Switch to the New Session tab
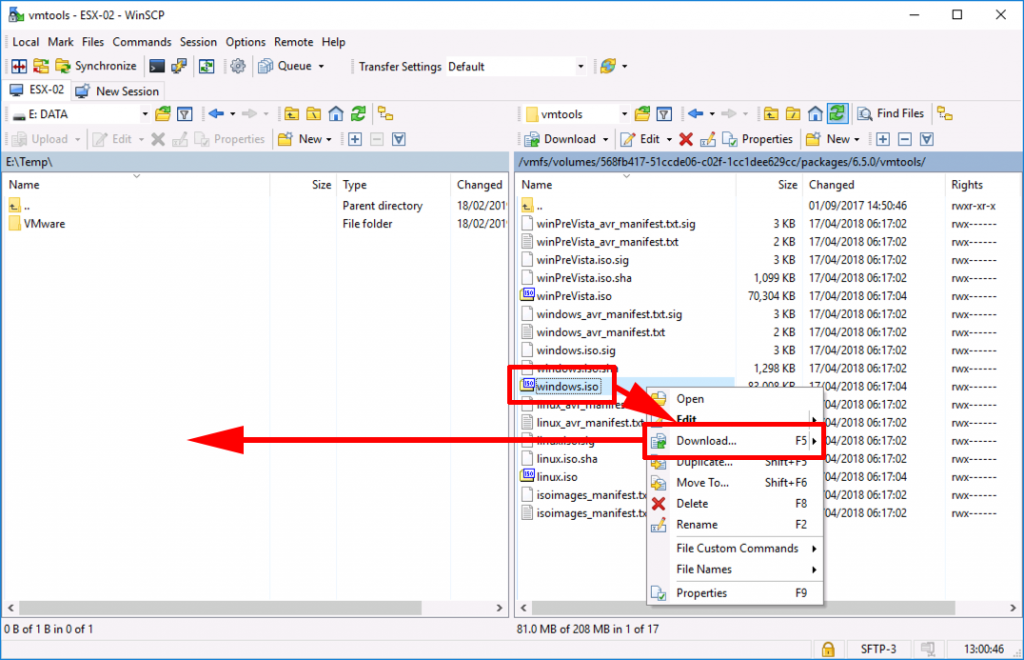The image size is (1024, 660). (x=117, y=91)
